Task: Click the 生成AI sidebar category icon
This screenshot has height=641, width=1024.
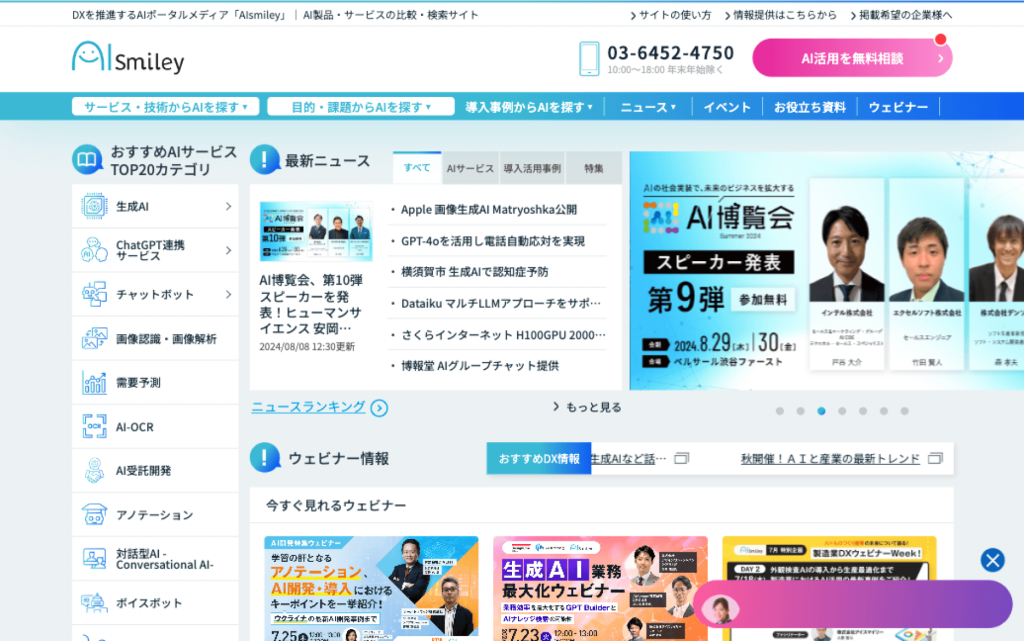Action: click(x=95, y=207)
